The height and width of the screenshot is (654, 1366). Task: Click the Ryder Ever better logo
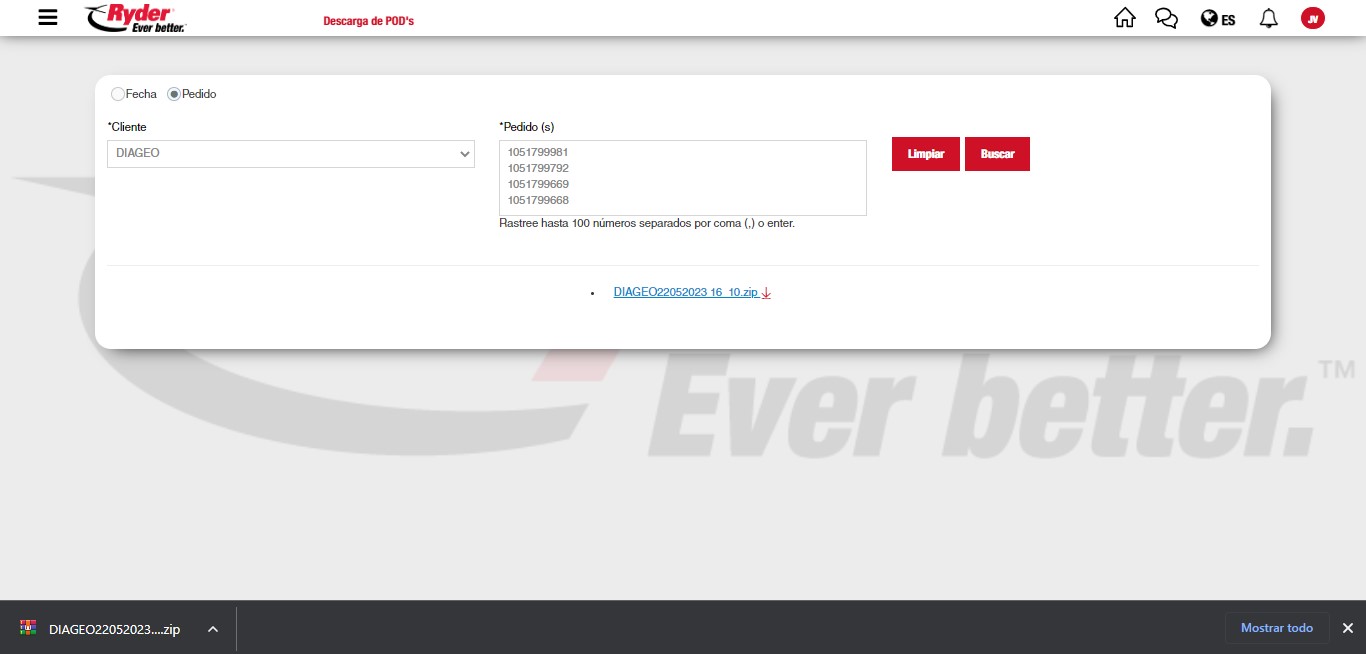pyautogui.click(x=136, y=18)
